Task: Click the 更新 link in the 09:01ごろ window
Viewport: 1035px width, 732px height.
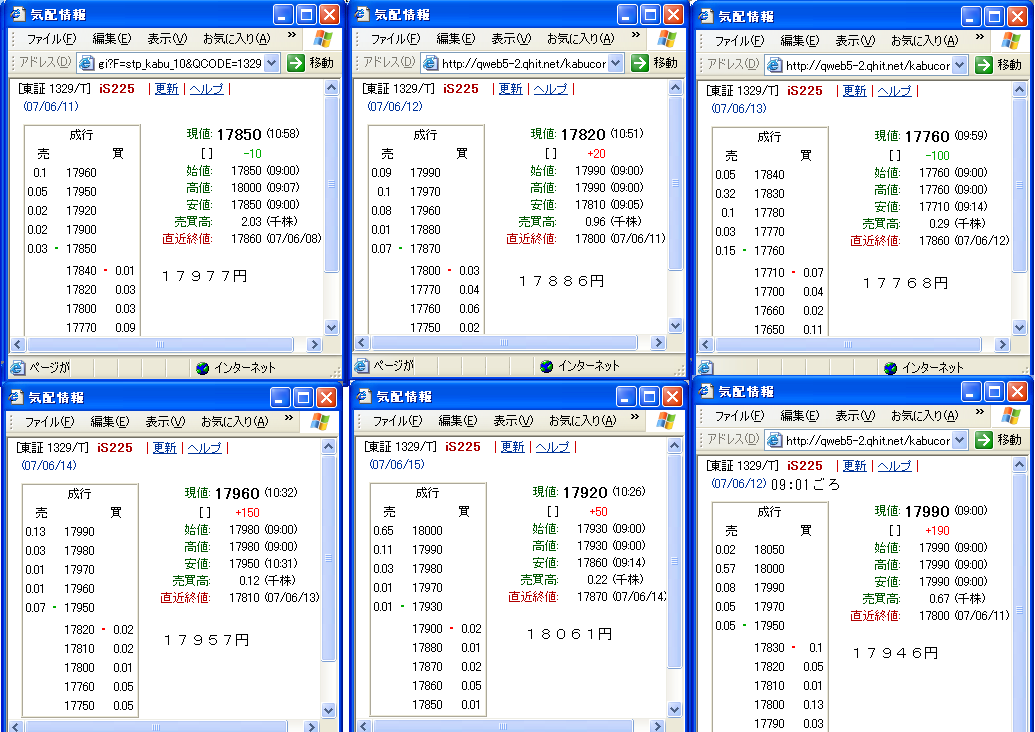Action: coord(854,466)
